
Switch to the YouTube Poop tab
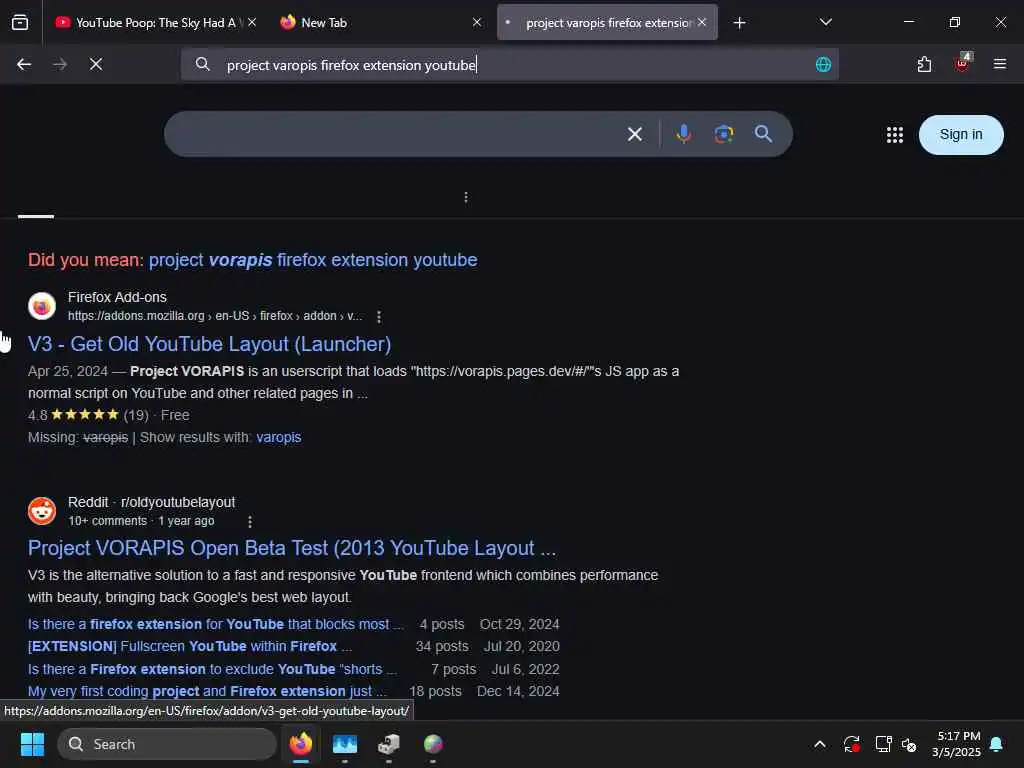pos(155,23)
